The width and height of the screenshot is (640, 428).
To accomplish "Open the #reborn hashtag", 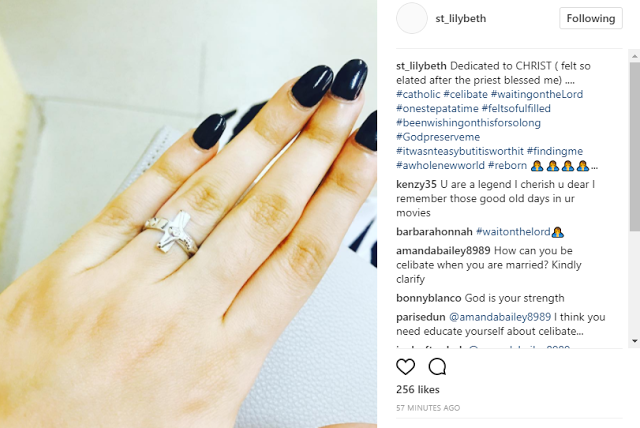I will [507, 165].
